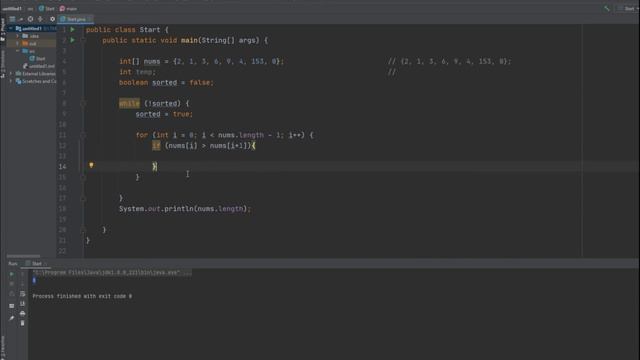Screen dimensions: 640x360
Task: Expand Scratches and Consoles node
Action: [11, 81]
